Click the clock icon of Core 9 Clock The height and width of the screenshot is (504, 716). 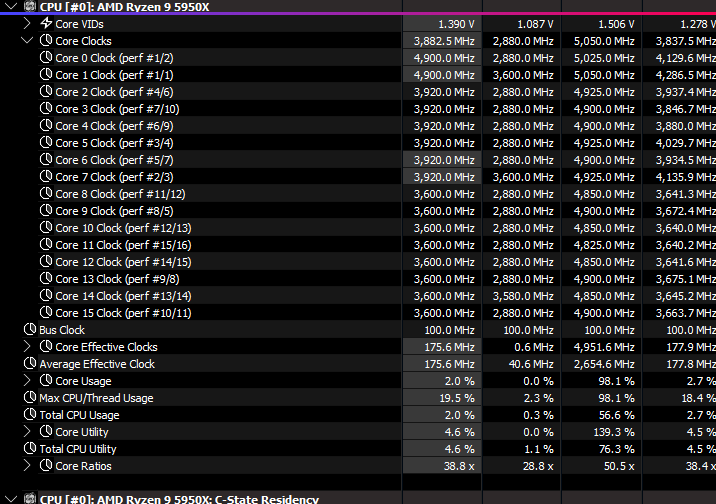point(46,210)
